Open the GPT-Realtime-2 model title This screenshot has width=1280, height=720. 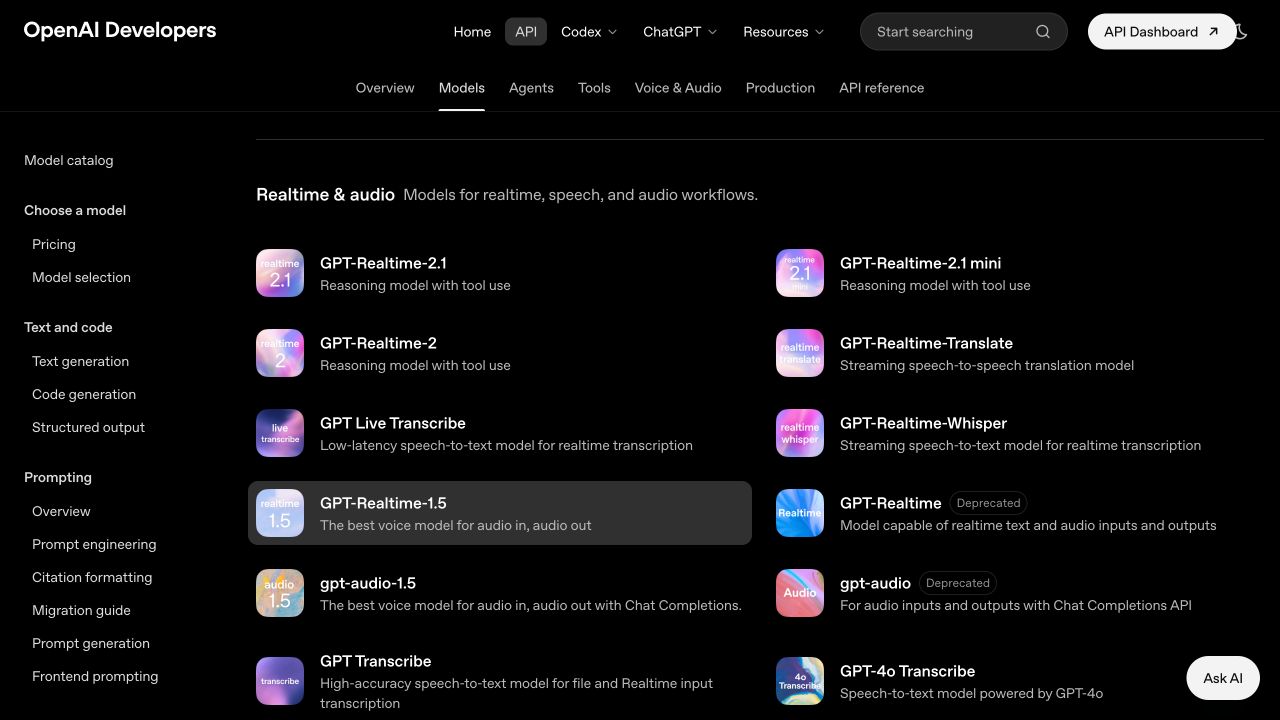pos(378,343)
